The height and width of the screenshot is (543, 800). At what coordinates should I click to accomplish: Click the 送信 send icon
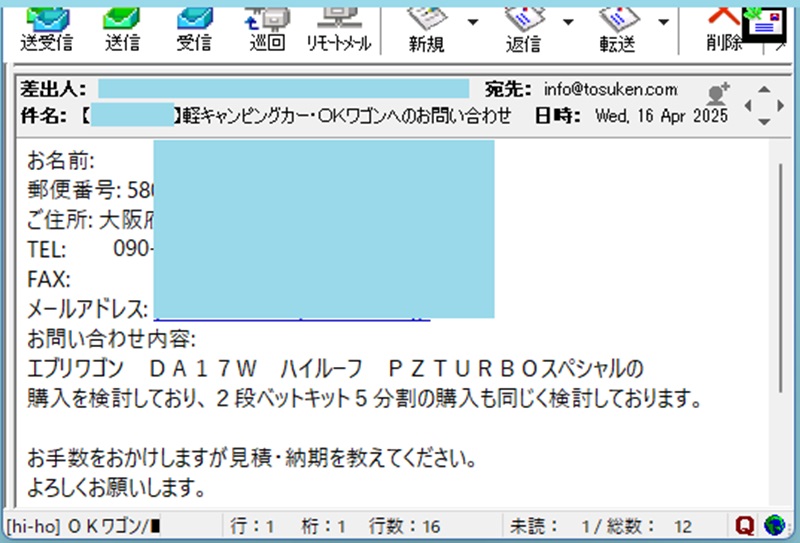click(x=122, y=27)
